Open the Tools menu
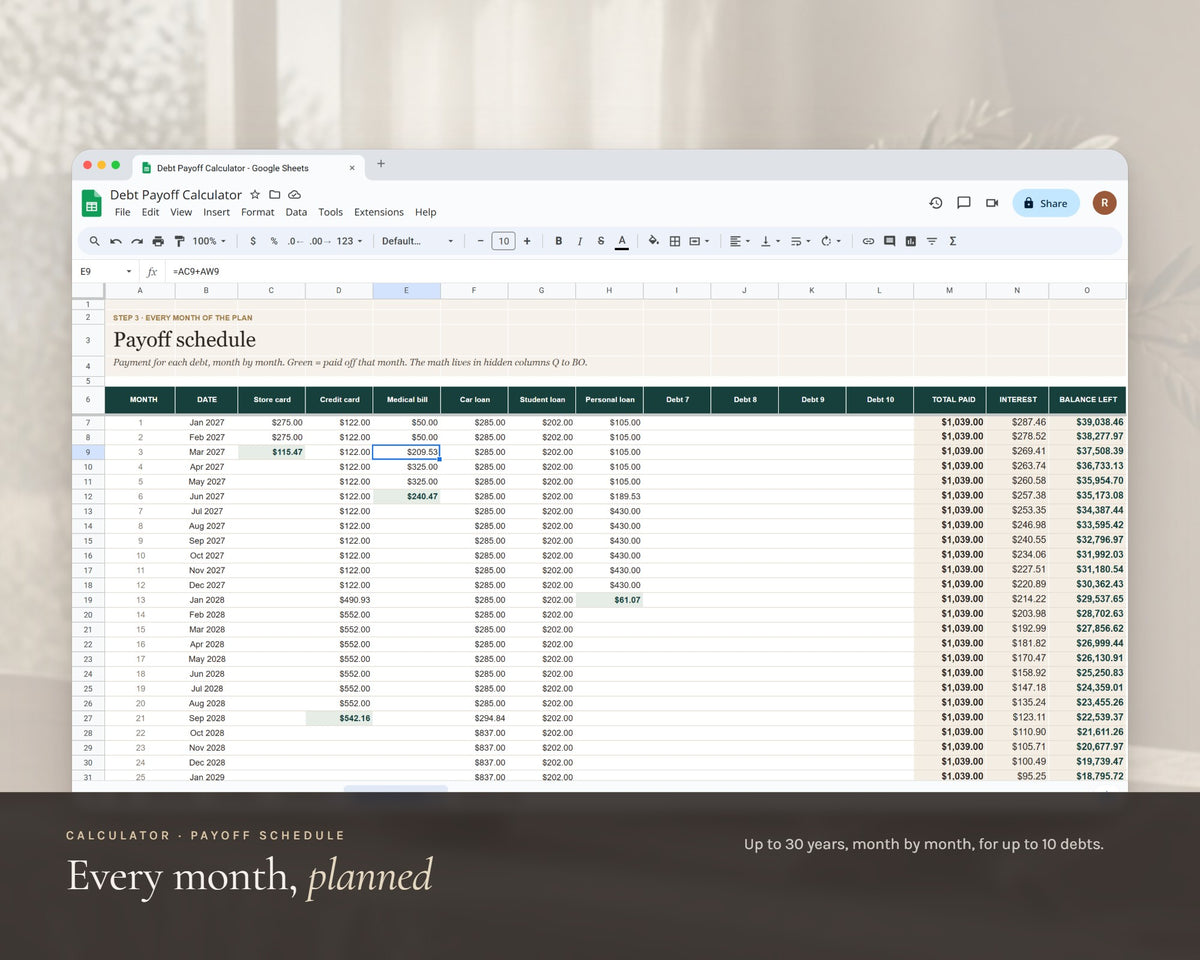 coord(330,212)
